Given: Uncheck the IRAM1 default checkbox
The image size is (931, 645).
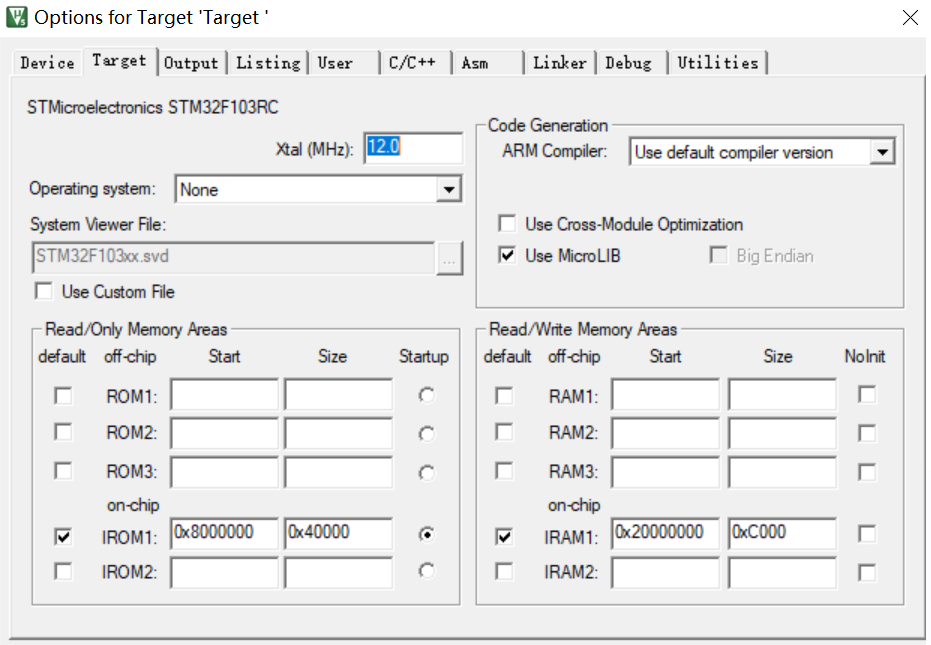Looking at the screenshot, I should 504,537.
